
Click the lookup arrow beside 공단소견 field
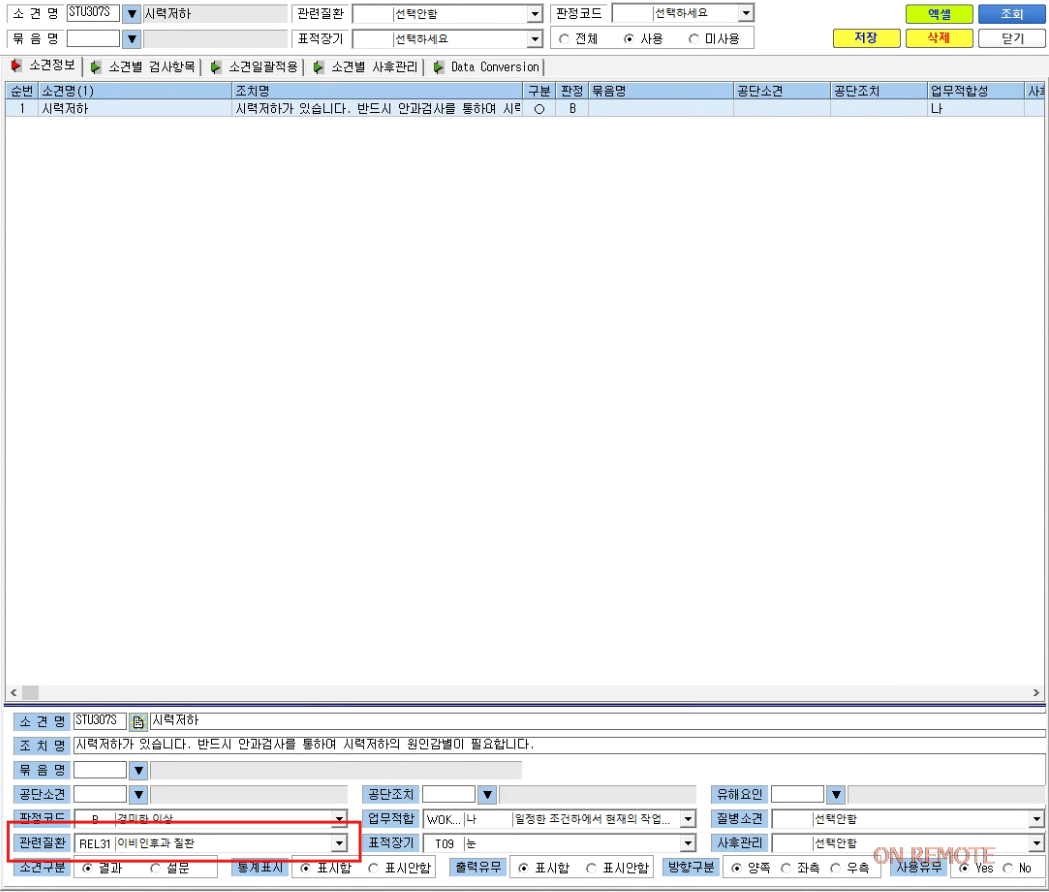click(x=138, y=795)
